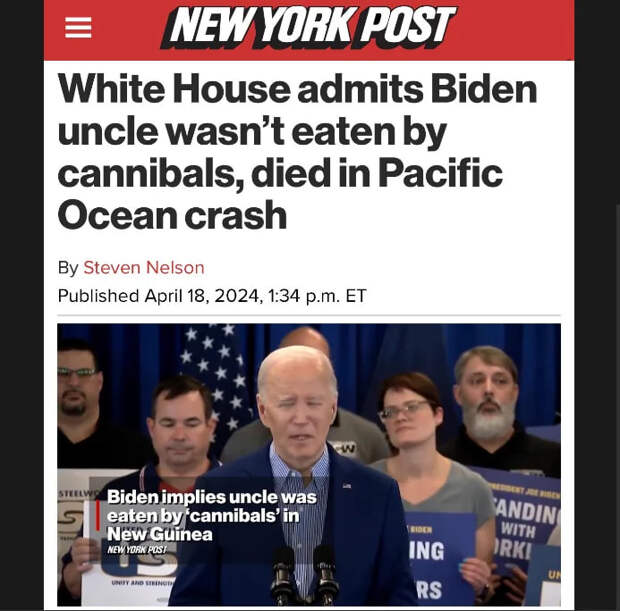620x611 pixels.
Task: Click the 'Standing With Workers' sign in the video
Action: (524, 526)
